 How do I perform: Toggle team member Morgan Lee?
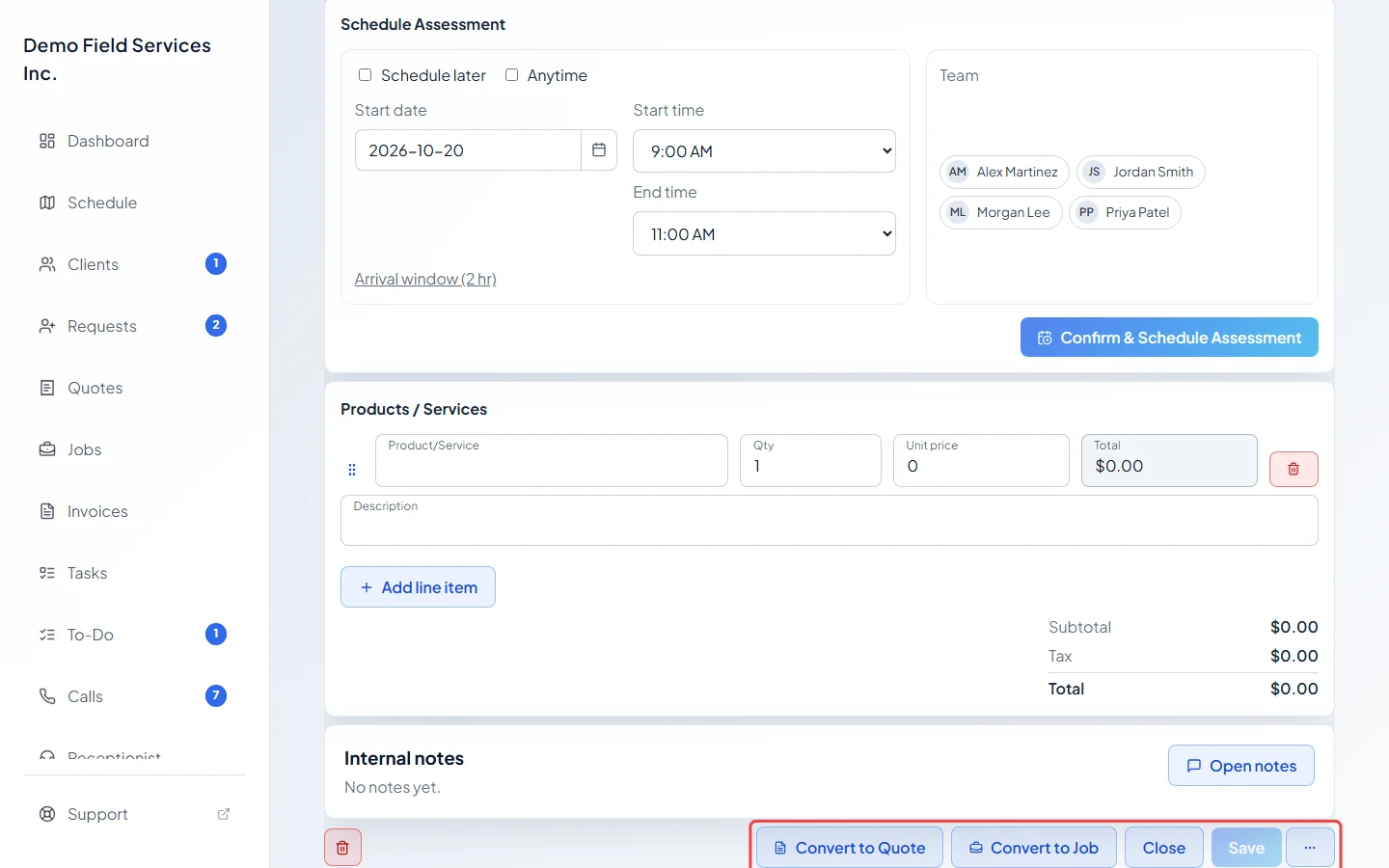tap(1001, 212)
